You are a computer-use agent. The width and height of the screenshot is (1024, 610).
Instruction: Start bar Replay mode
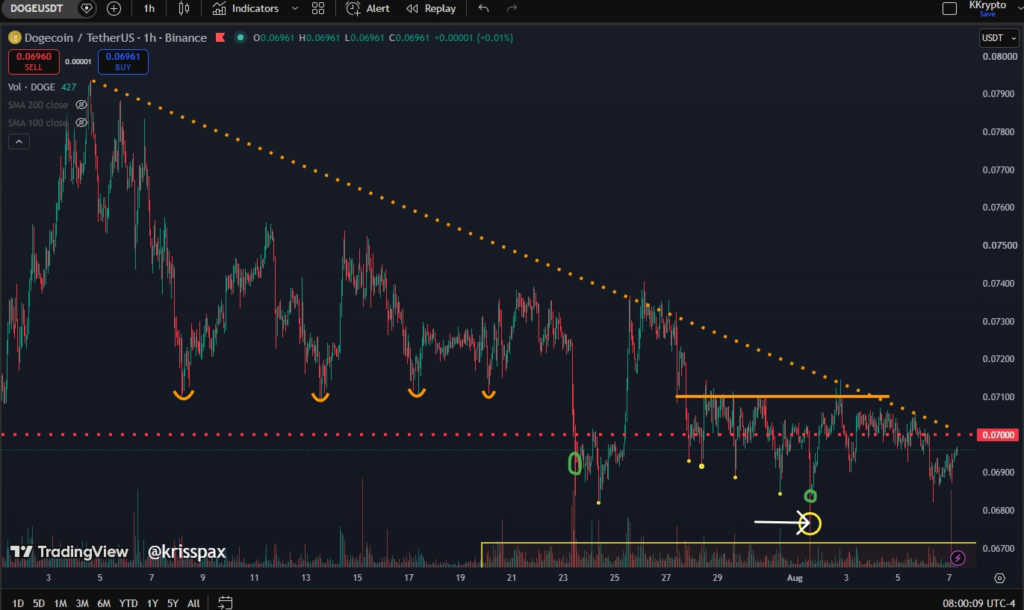(431, 8)
